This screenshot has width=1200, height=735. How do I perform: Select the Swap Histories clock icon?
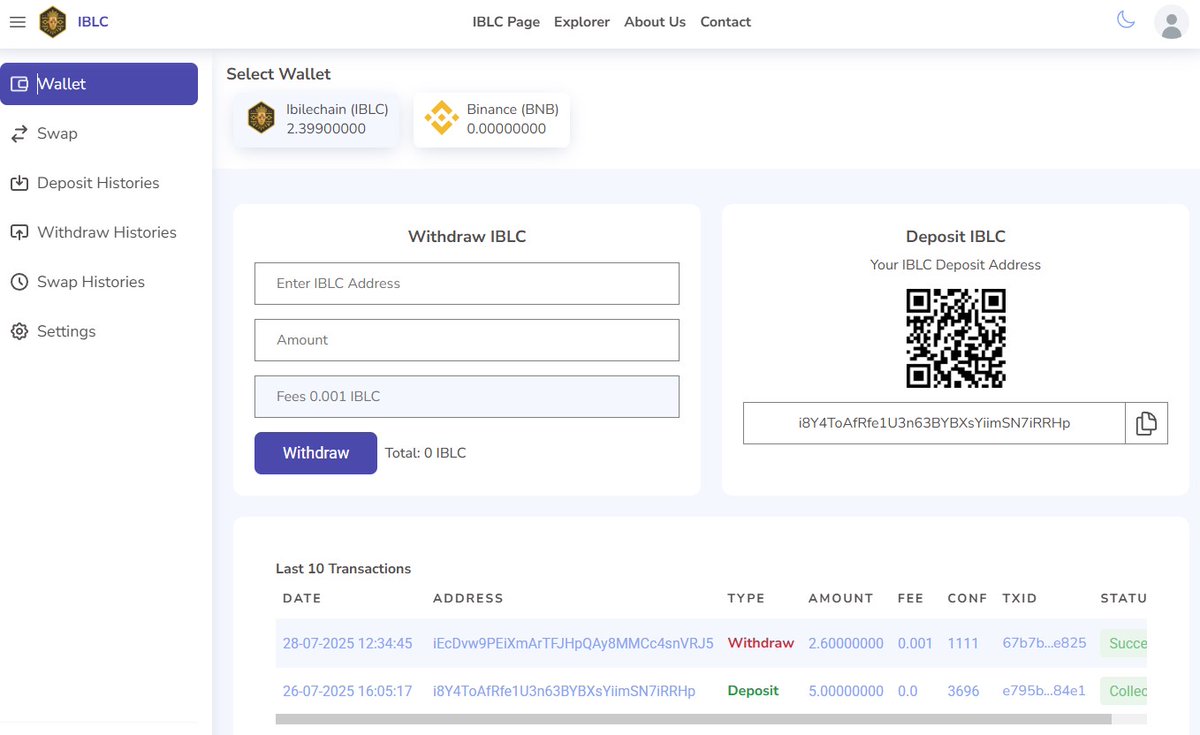pos(19,281)
